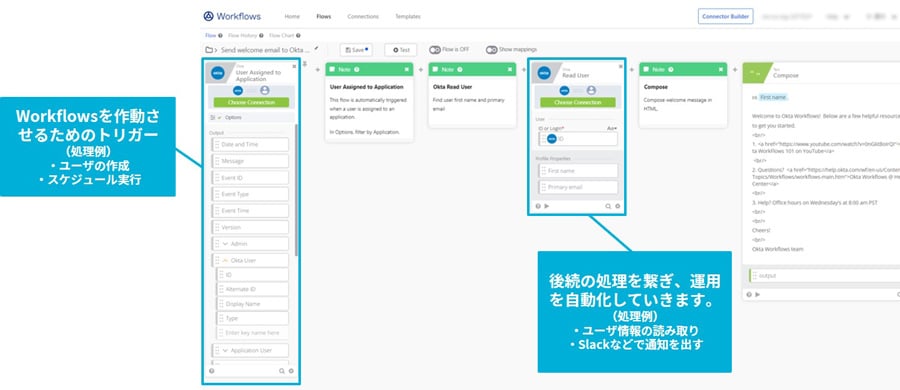This screenshot has height=390, width=900.
Task: Click the Event ID output field
Action: 250,178
